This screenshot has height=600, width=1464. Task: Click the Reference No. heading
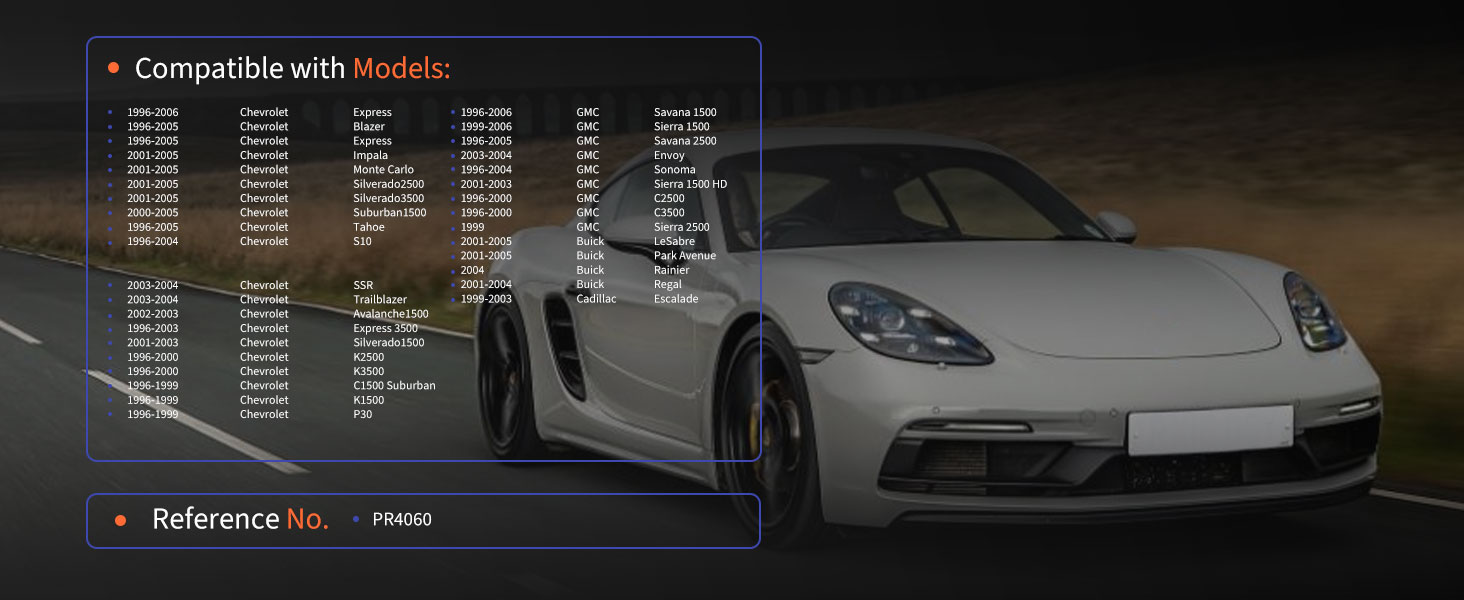(x=240, y=519)
